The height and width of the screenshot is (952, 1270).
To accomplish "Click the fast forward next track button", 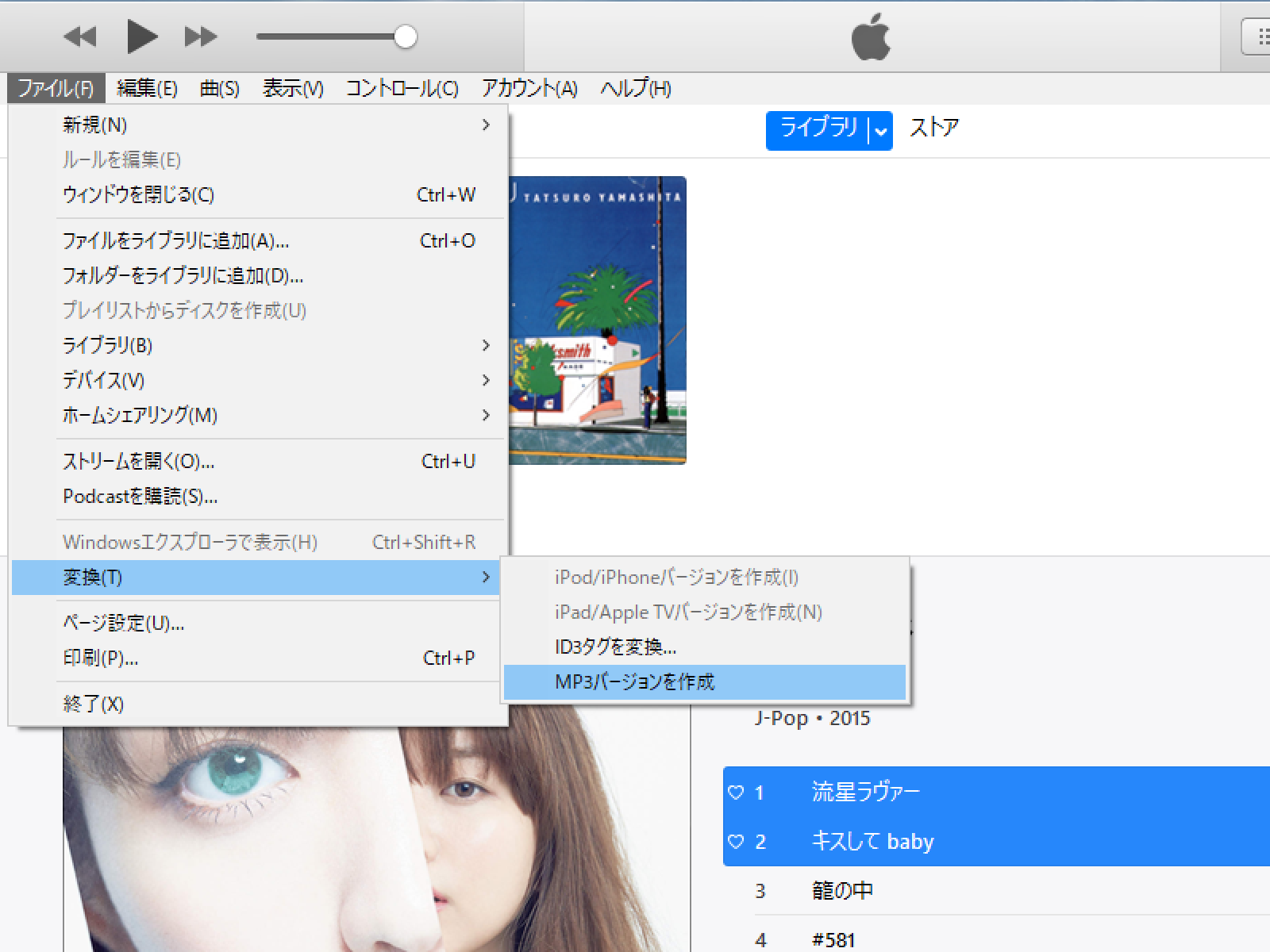I will [201, 36].
